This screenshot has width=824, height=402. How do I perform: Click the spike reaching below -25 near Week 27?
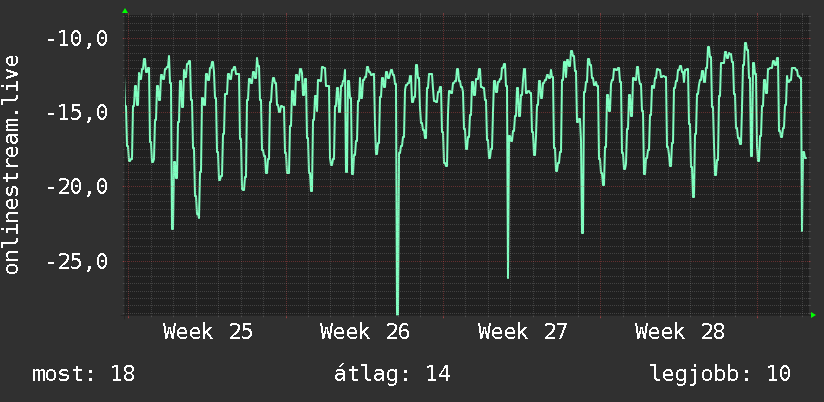(508, 276)
